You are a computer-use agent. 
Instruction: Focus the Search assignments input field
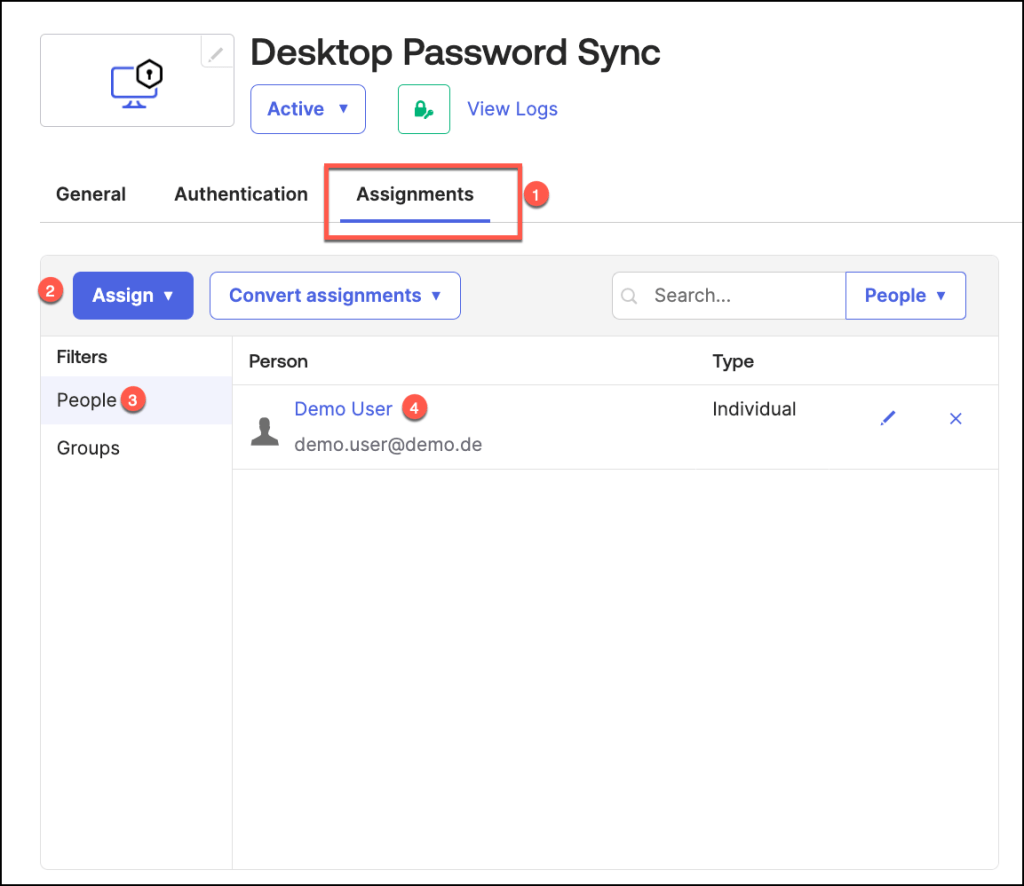740,296
